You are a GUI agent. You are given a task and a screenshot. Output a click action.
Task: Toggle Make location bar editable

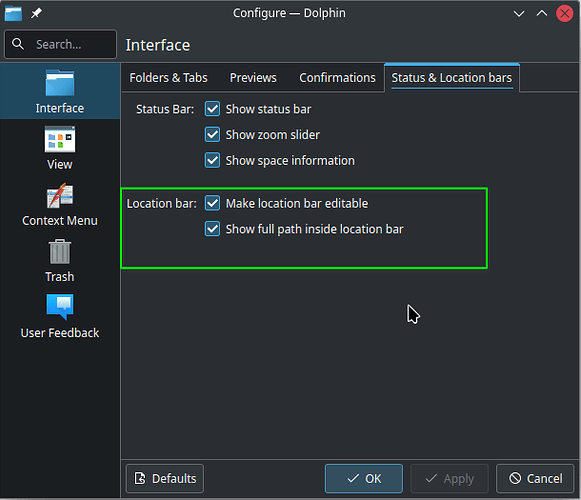point(212,203)
